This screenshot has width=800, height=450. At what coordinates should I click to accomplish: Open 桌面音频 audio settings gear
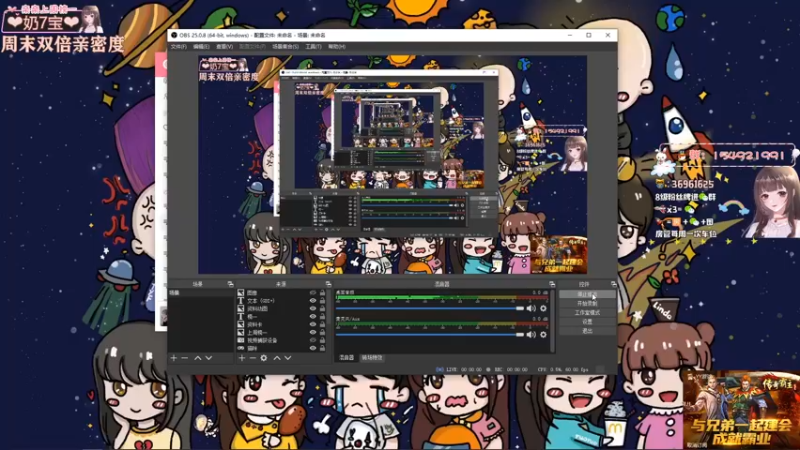coord(543,308)
